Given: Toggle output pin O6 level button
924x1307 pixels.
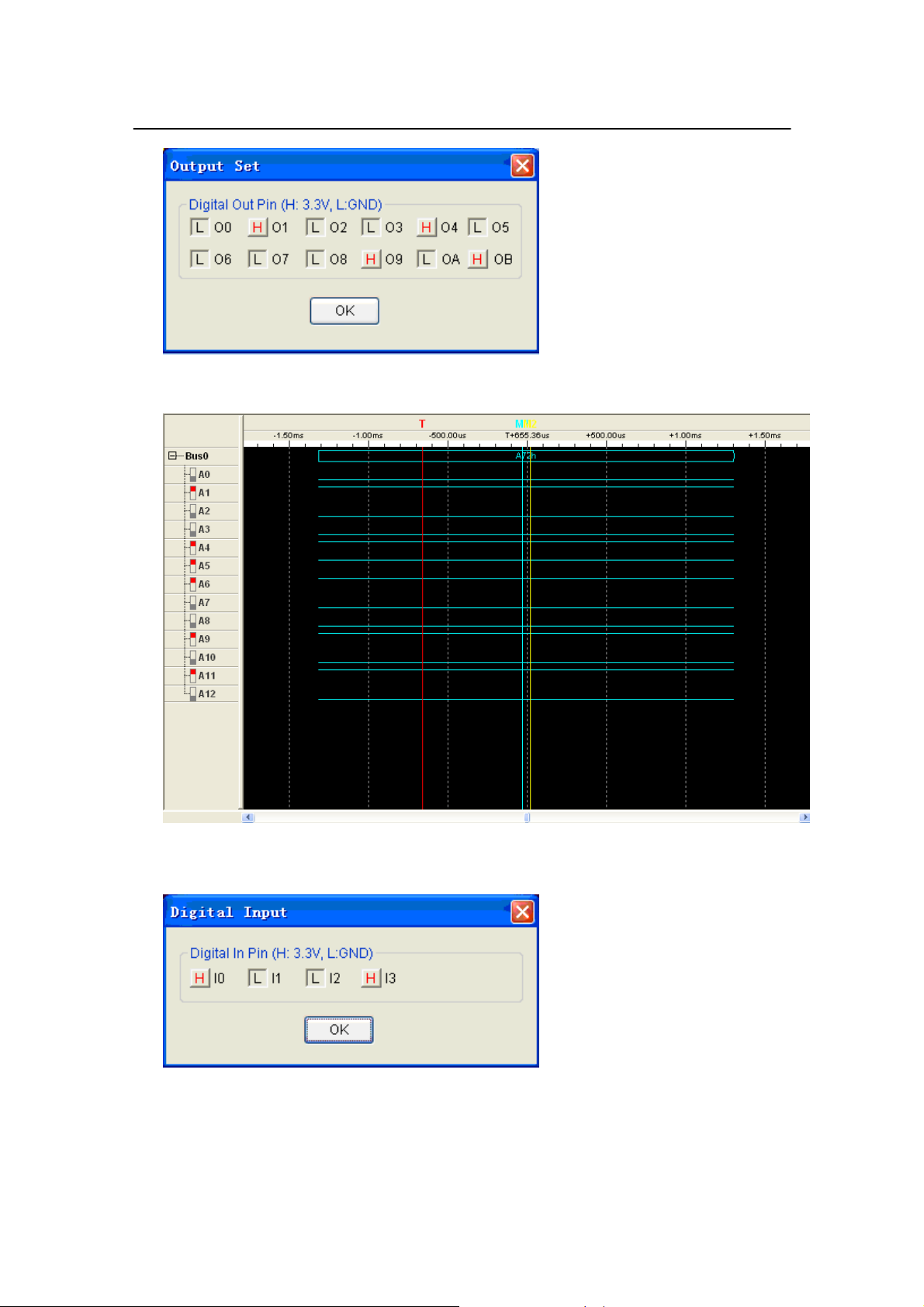Looking at the screenshot, I should [199, 259].
